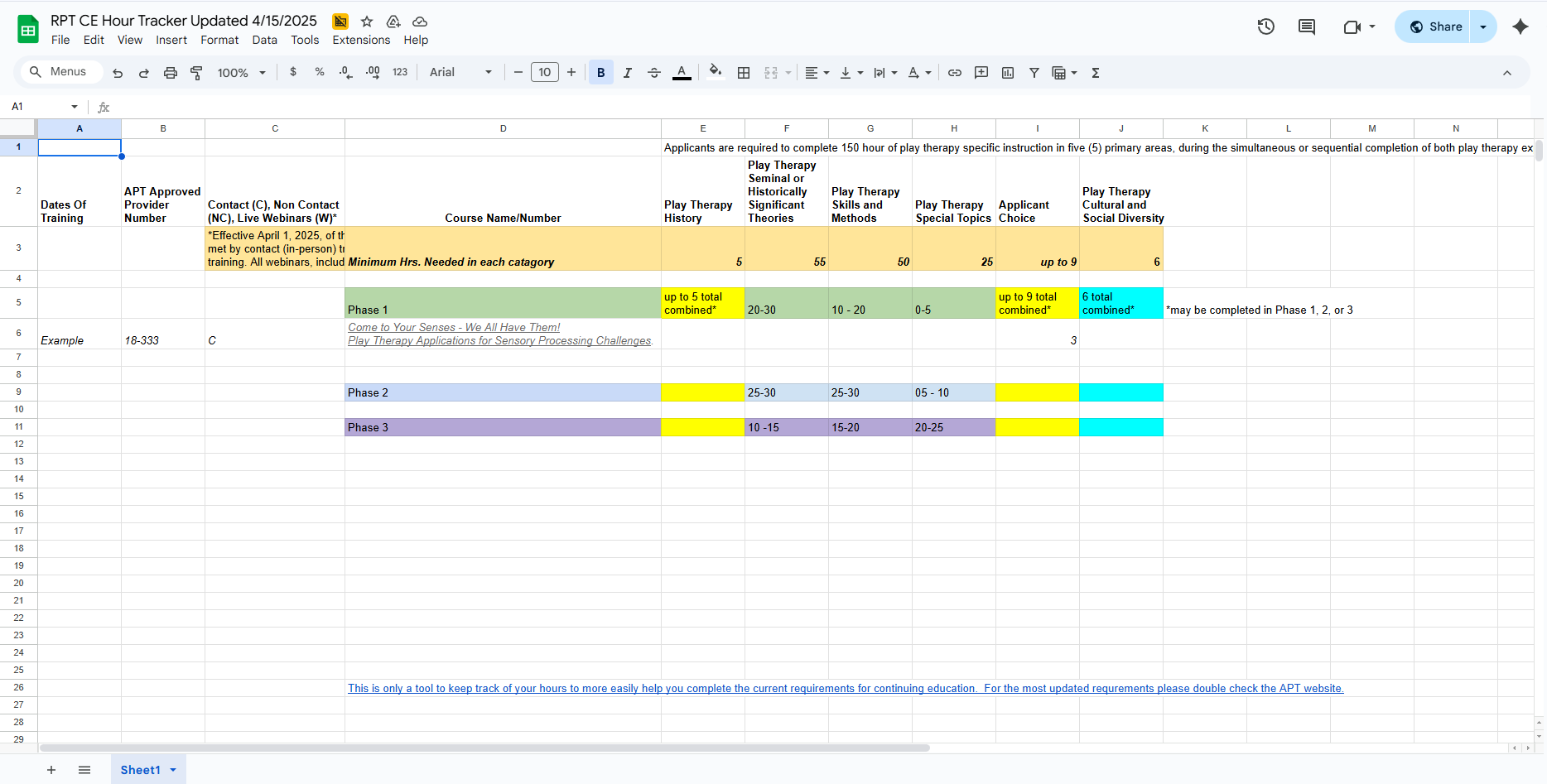The image size is (1547, 784).
Task: Toggle strikethrough formatting
Action: point(654,73)
